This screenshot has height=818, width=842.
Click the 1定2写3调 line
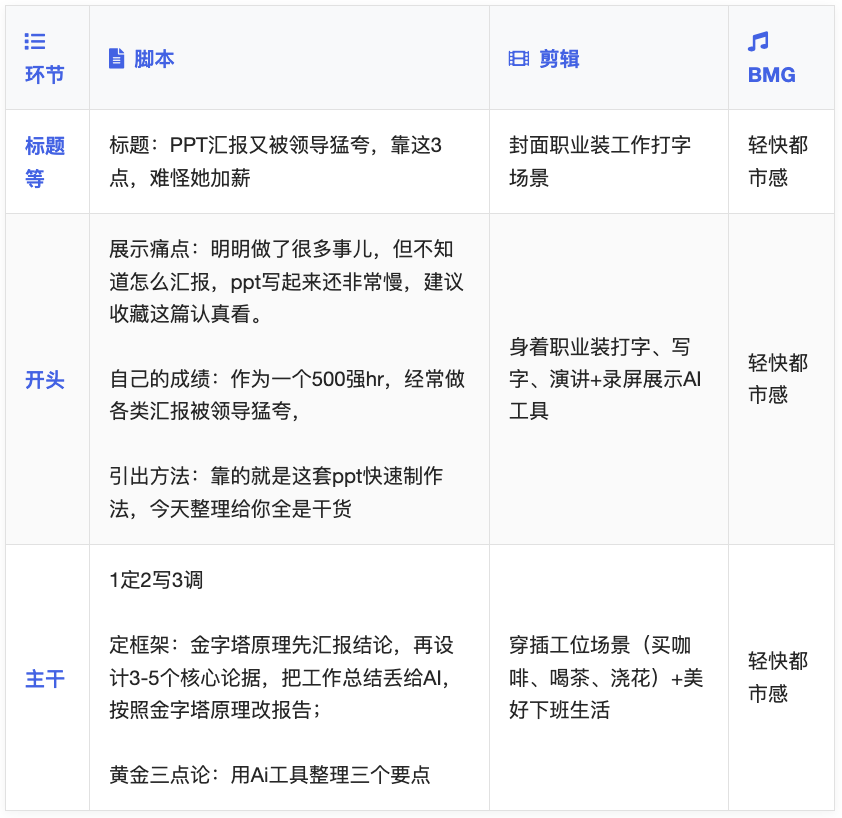coord(157,580)
